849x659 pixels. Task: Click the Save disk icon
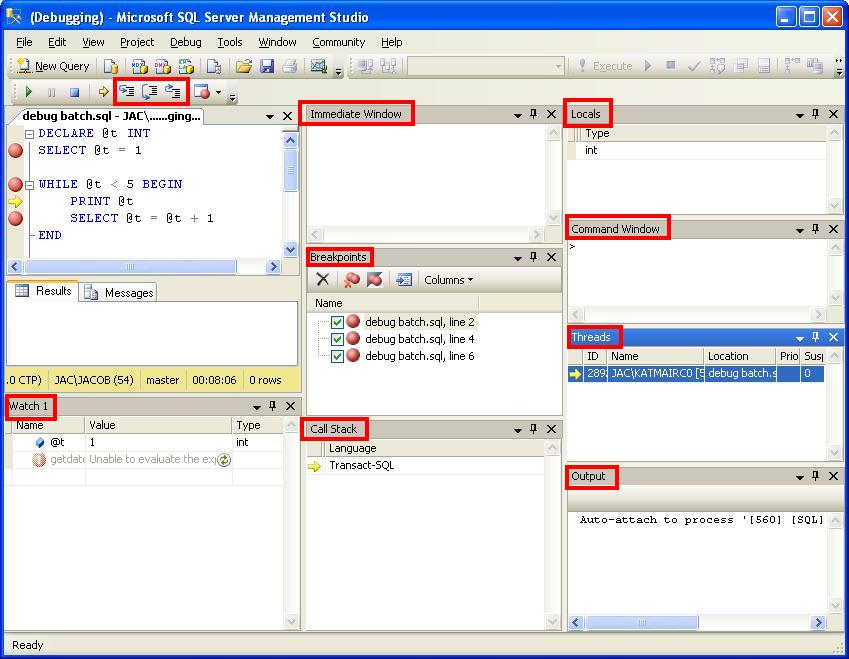click(x=267, y=66)
